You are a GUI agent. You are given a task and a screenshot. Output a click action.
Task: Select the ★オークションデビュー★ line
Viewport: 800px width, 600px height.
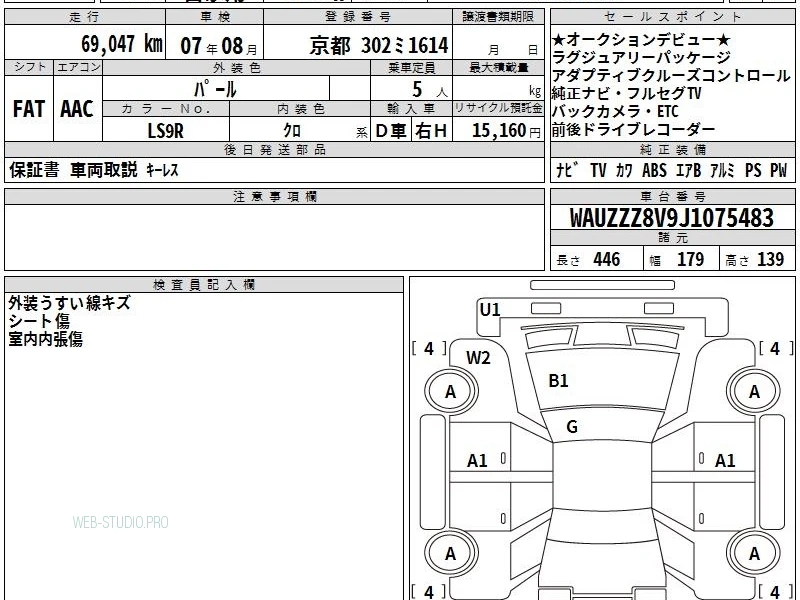point(641,39)
